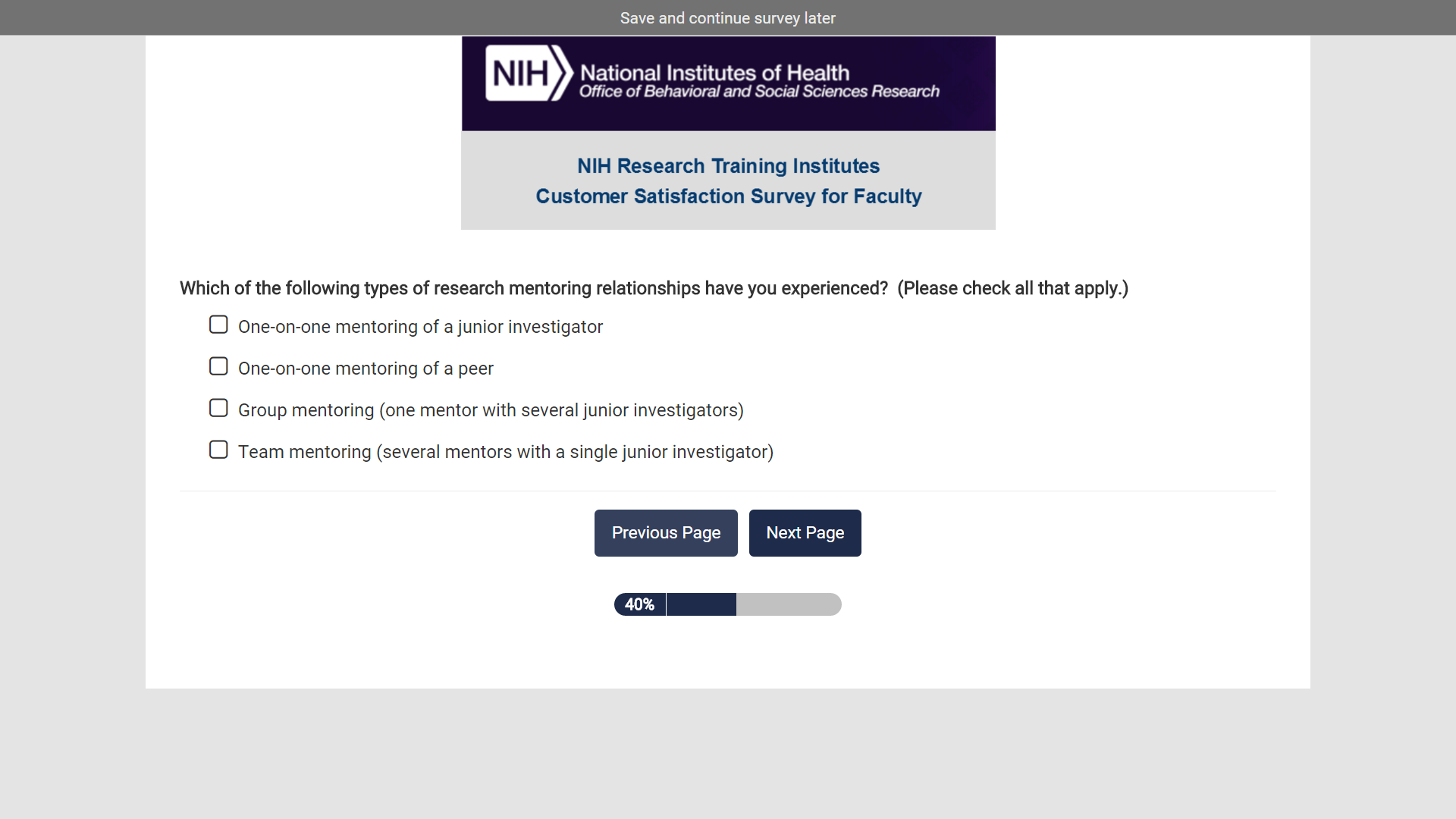Tick the Team mentoring checkbox
Screen dimensions: 1456x819
218,450
